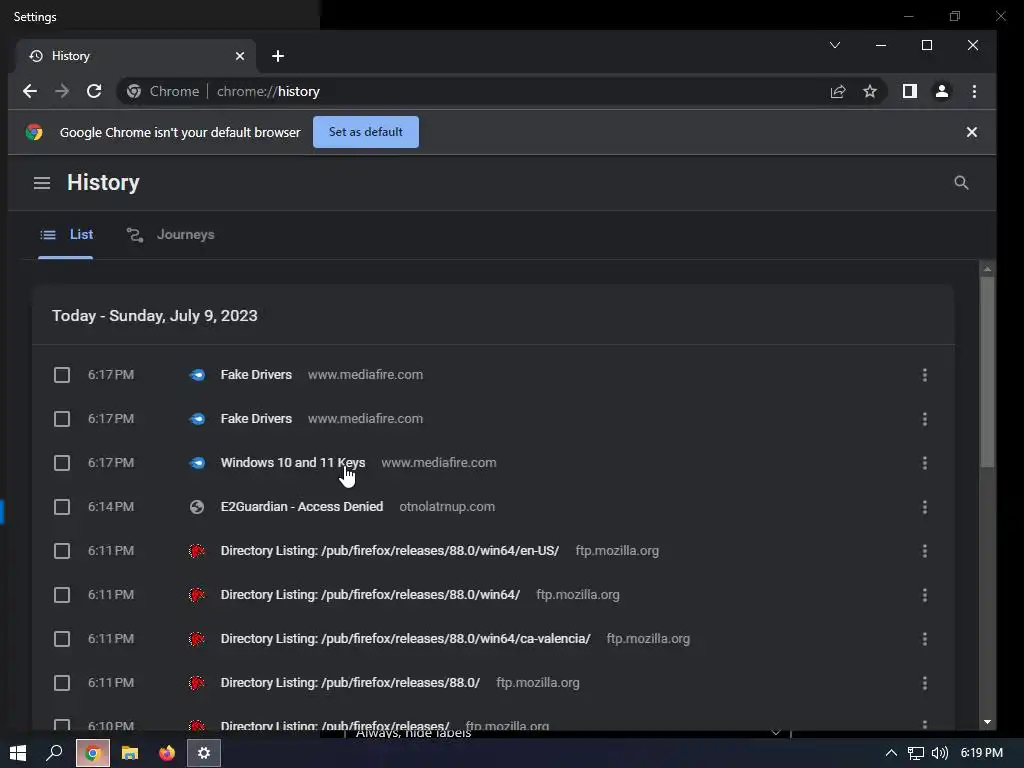Open Windows taskbar search
1024x768 pixels.
point(54,753)
